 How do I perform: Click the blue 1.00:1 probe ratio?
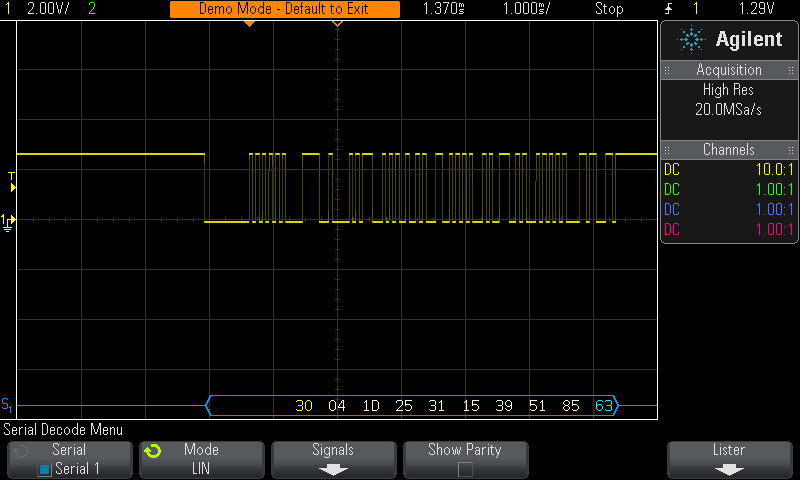click(775, 210)
